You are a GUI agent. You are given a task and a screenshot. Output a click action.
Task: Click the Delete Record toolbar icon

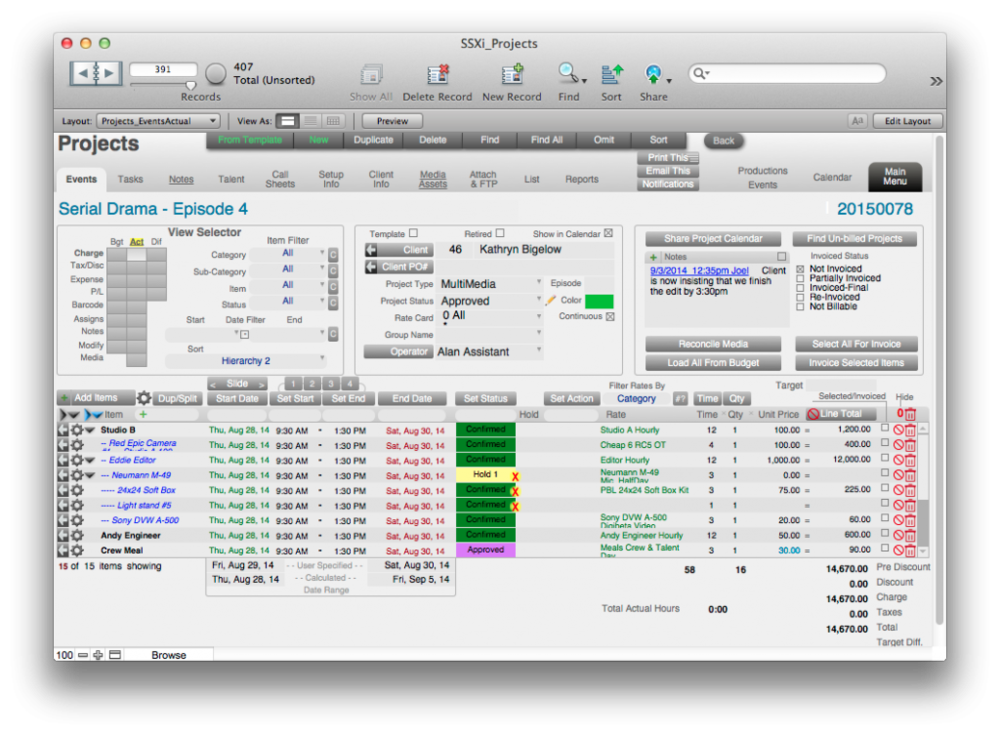437,75
